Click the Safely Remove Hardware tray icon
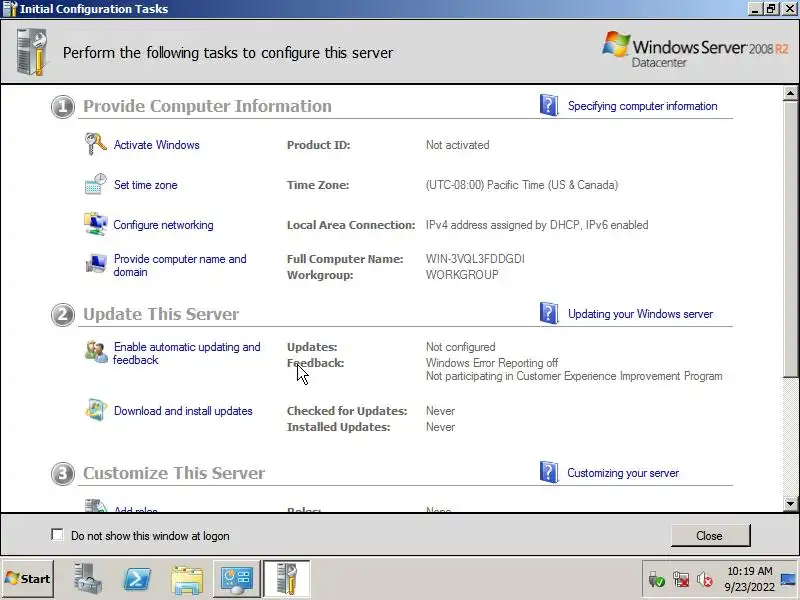 coord(656,579)
